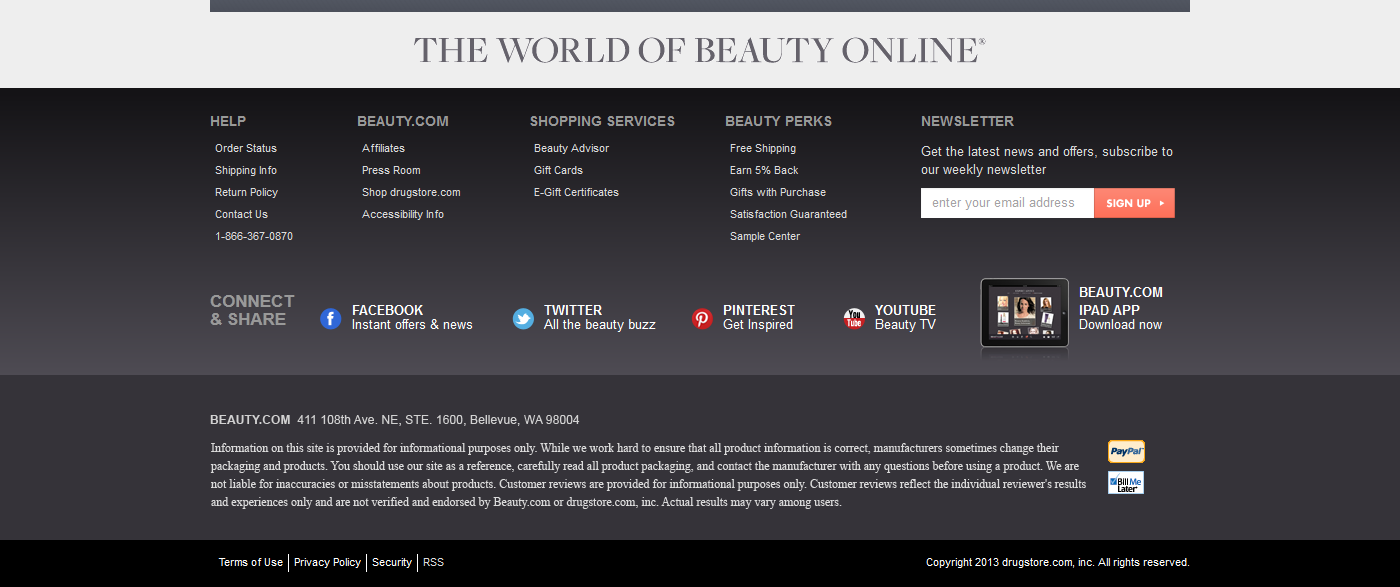The image size is (1400, 587).
Task: Click the Twitter bird icon
Action: click(x=523, y=319)
